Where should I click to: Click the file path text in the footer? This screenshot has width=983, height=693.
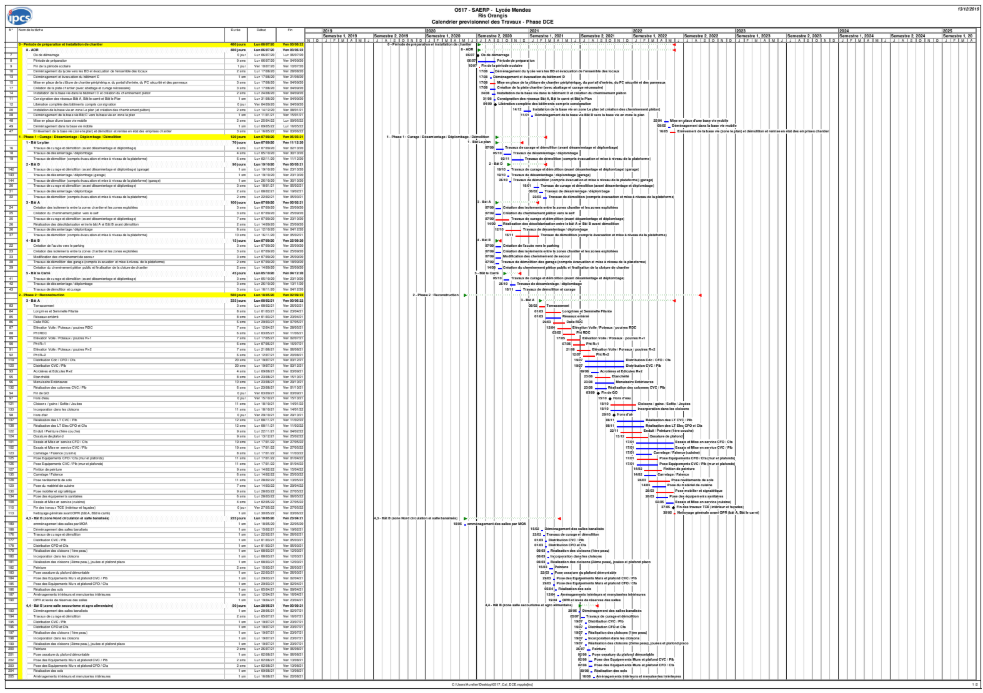pos(489,685)
